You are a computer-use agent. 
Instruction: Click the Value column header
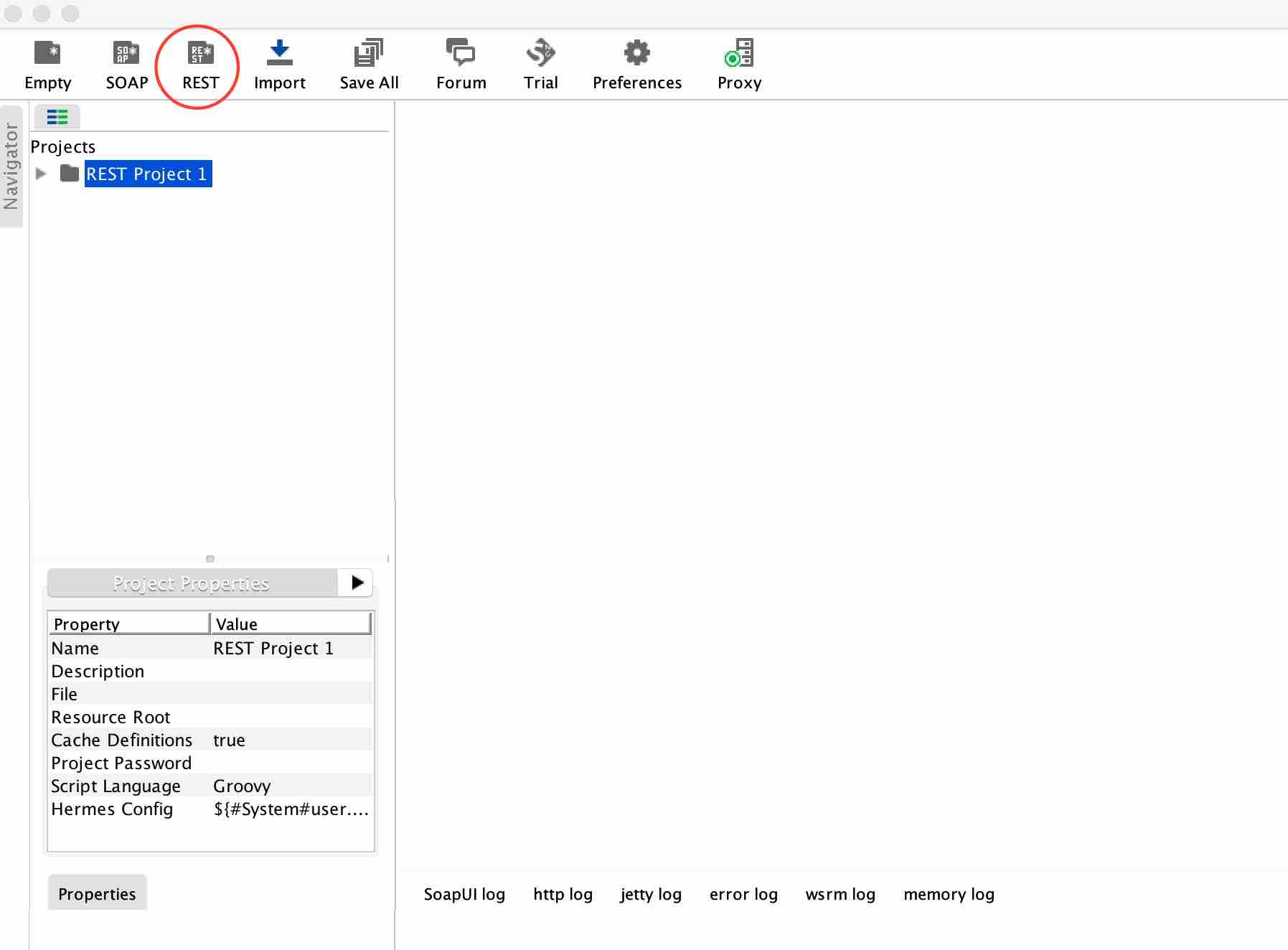pyautogui.click(x=291, y=624)
